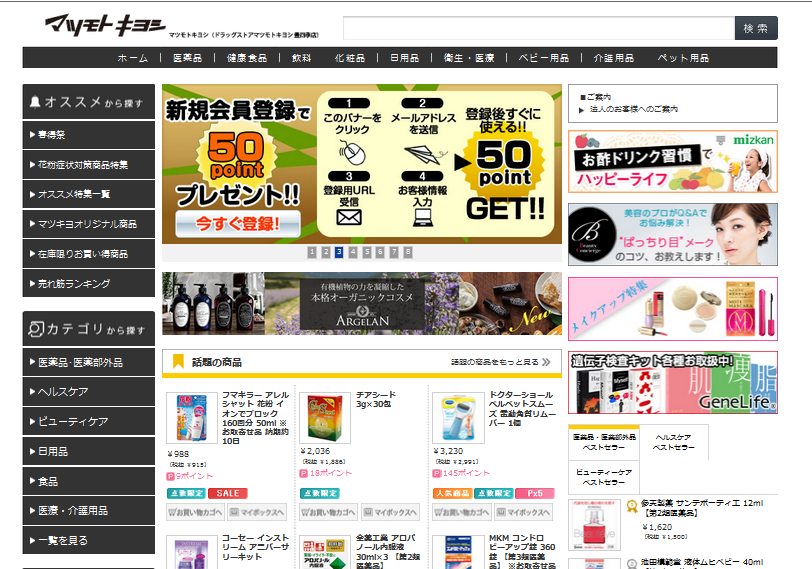Open the ペット用品 menu item

click(x=683, y=58)
